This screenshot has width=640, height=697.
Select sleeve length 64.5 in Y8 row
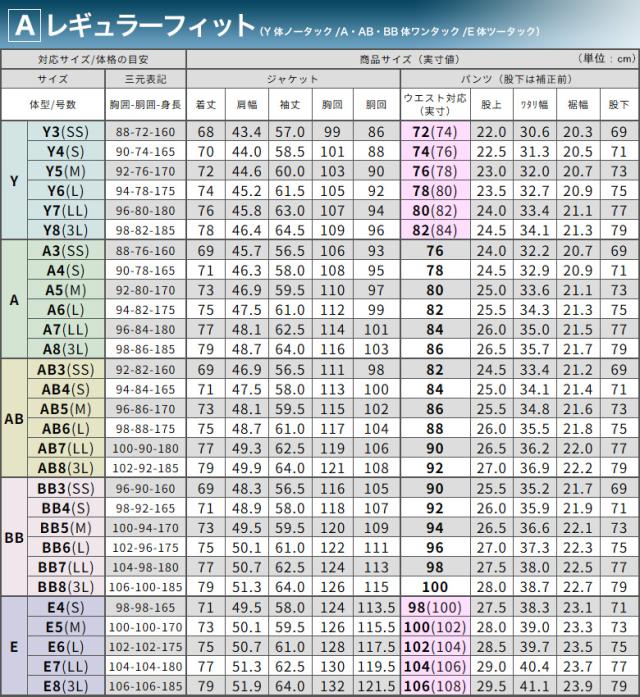click(x=290, y=230)
